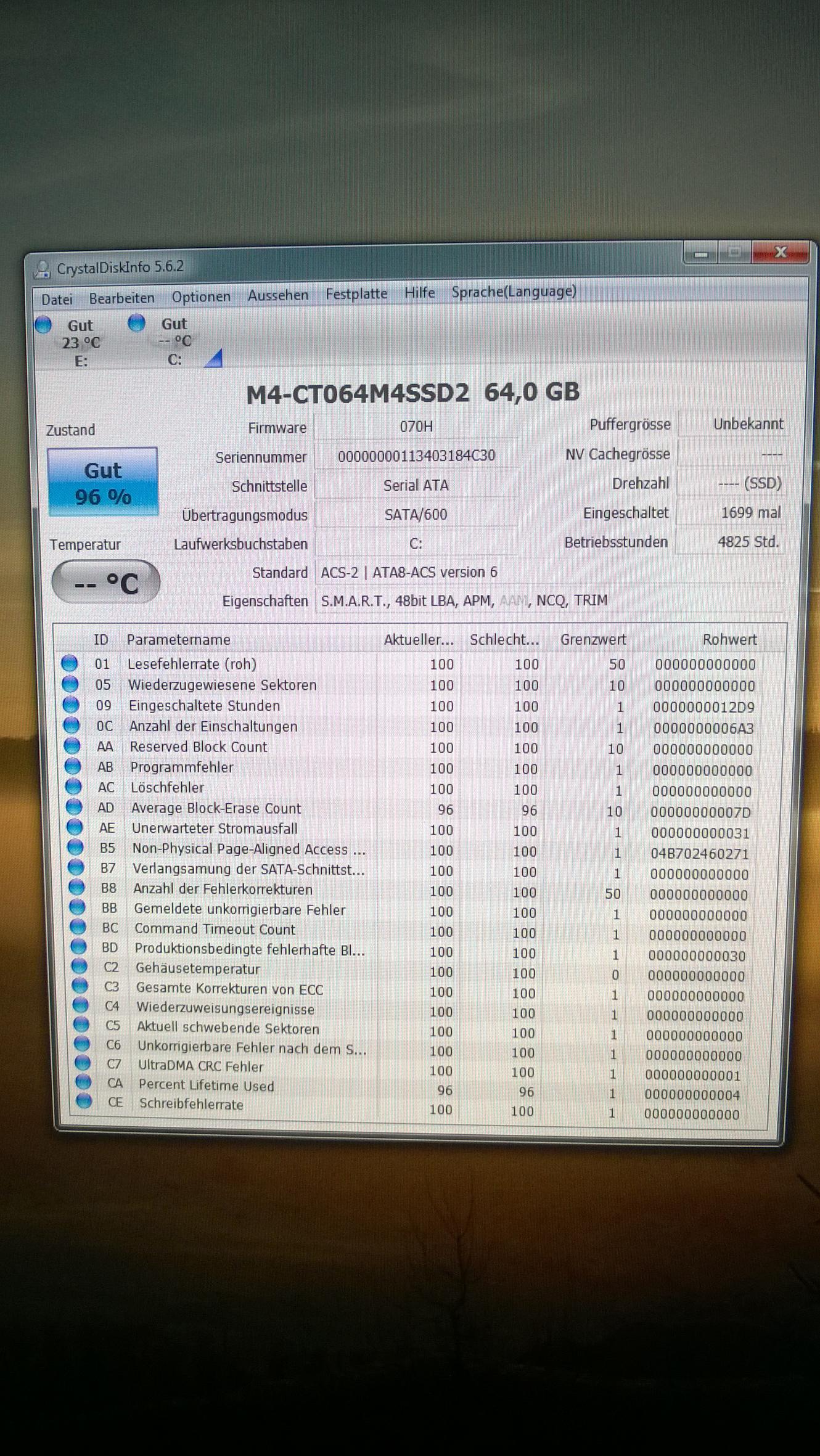Close the CrystalDiskInfo window

(781, 252)
